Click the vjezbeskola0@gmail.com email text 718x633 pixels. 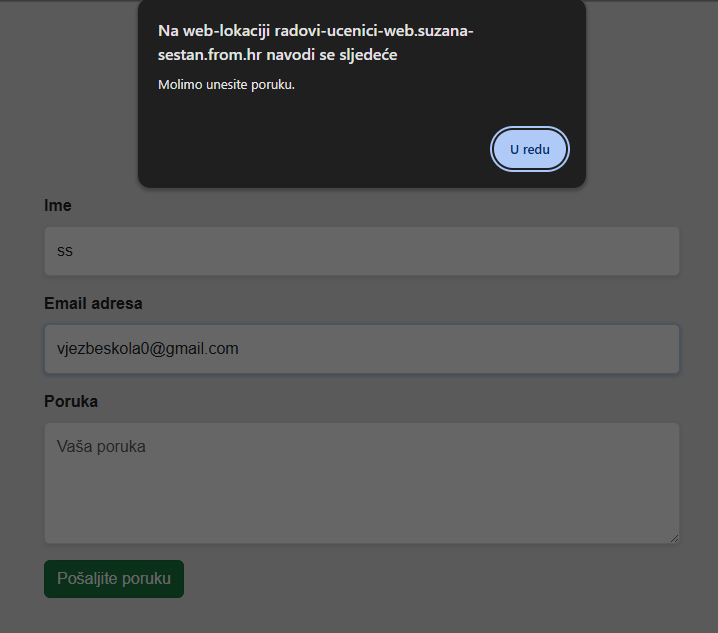[x=148, y=349]
